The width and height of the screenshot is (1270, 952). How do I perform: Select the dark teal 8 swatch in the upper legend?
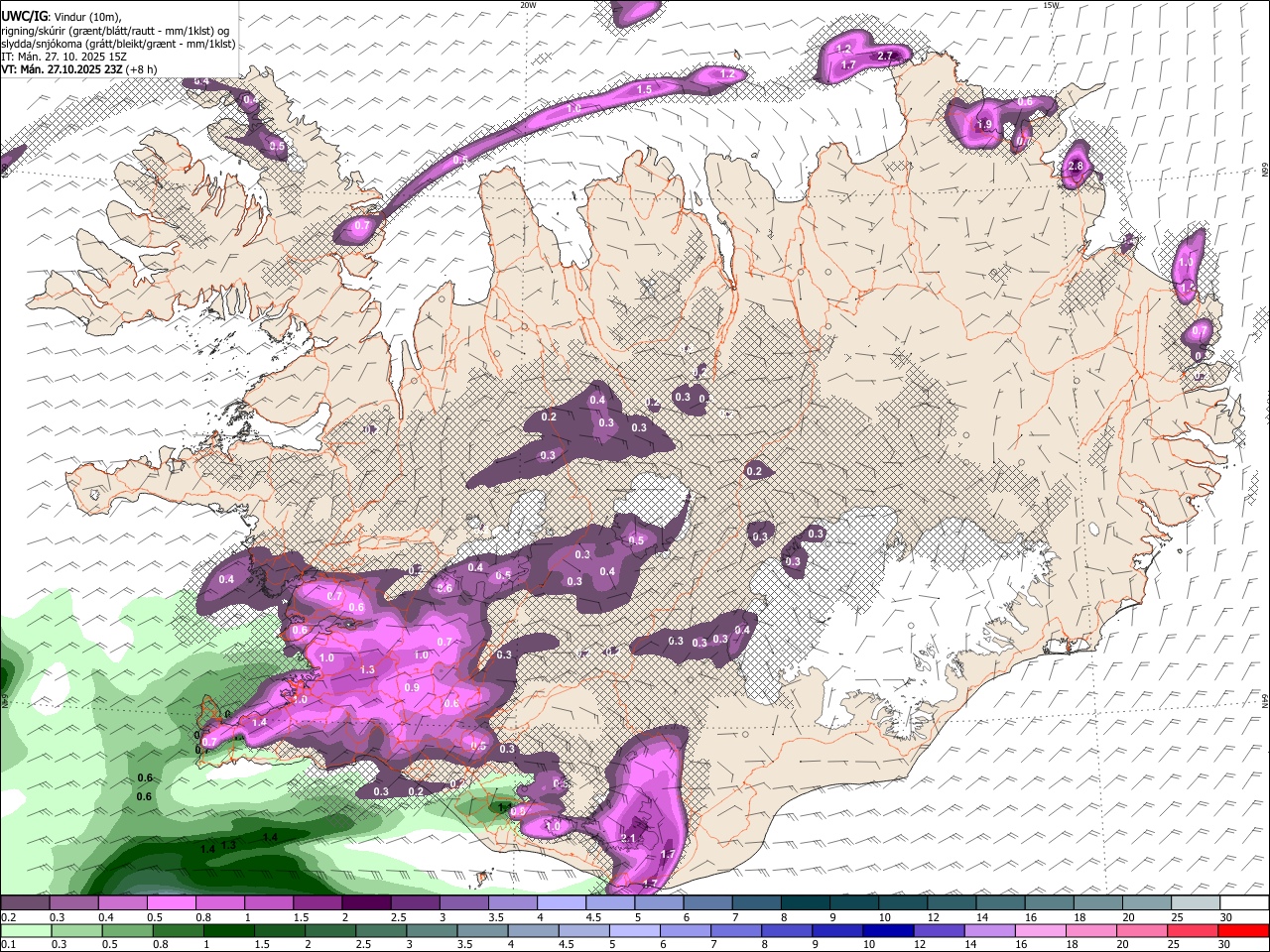point(806,903)
